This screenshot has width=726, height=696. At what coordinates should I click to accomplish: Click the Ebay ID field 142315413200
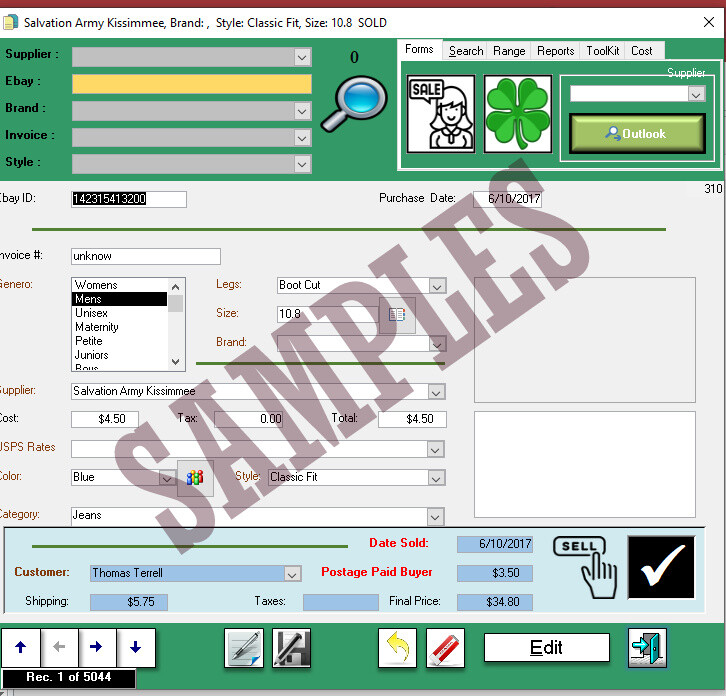pos(129,199)
